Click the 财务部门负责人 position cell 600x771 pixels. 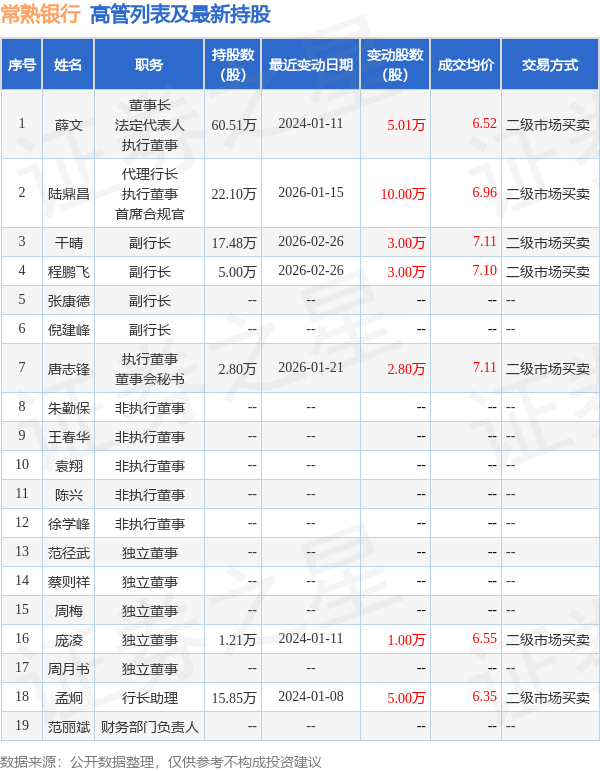[x=150, y=727]
